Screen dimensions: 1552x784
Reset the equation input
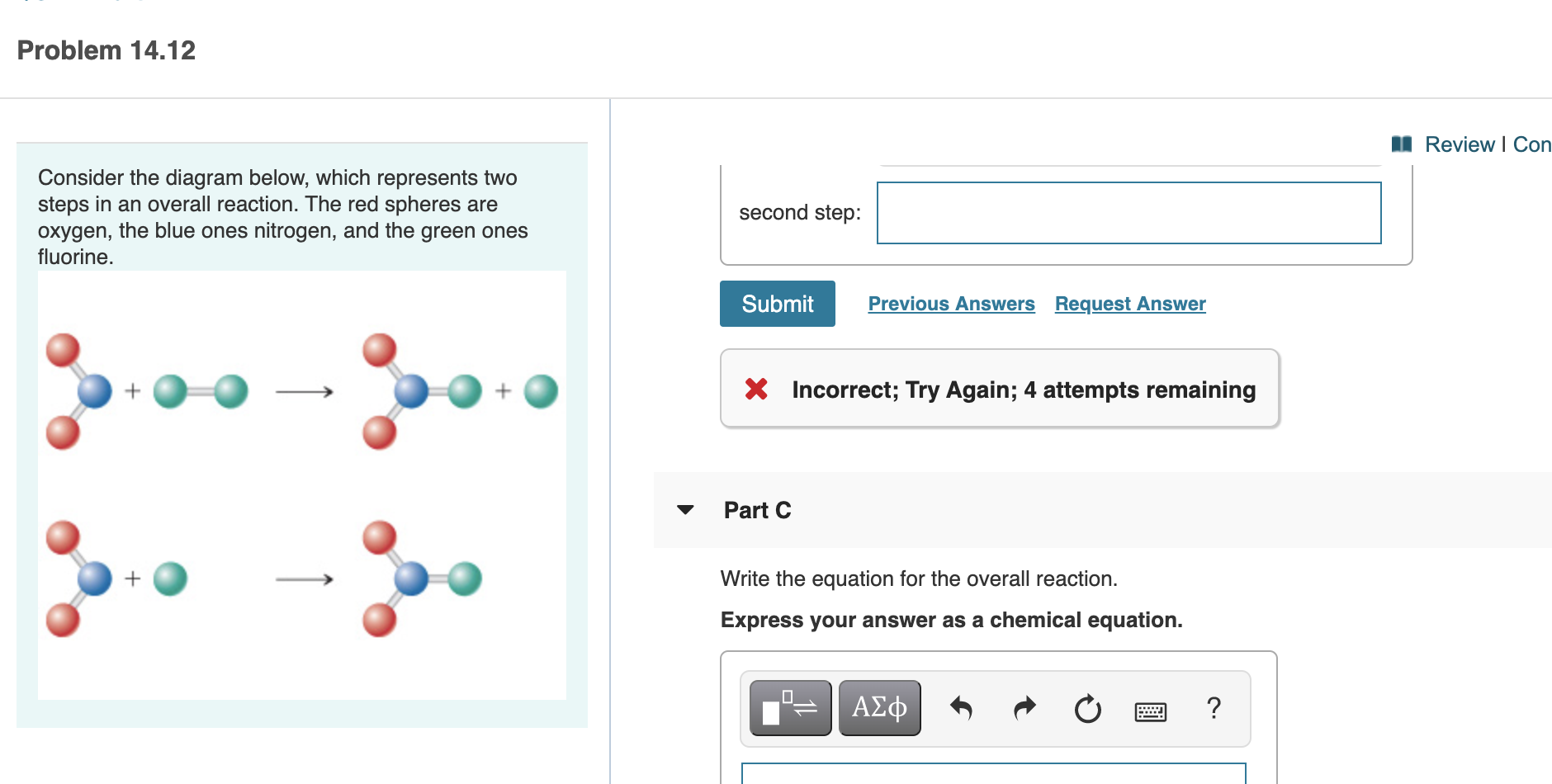(1087, 707)
